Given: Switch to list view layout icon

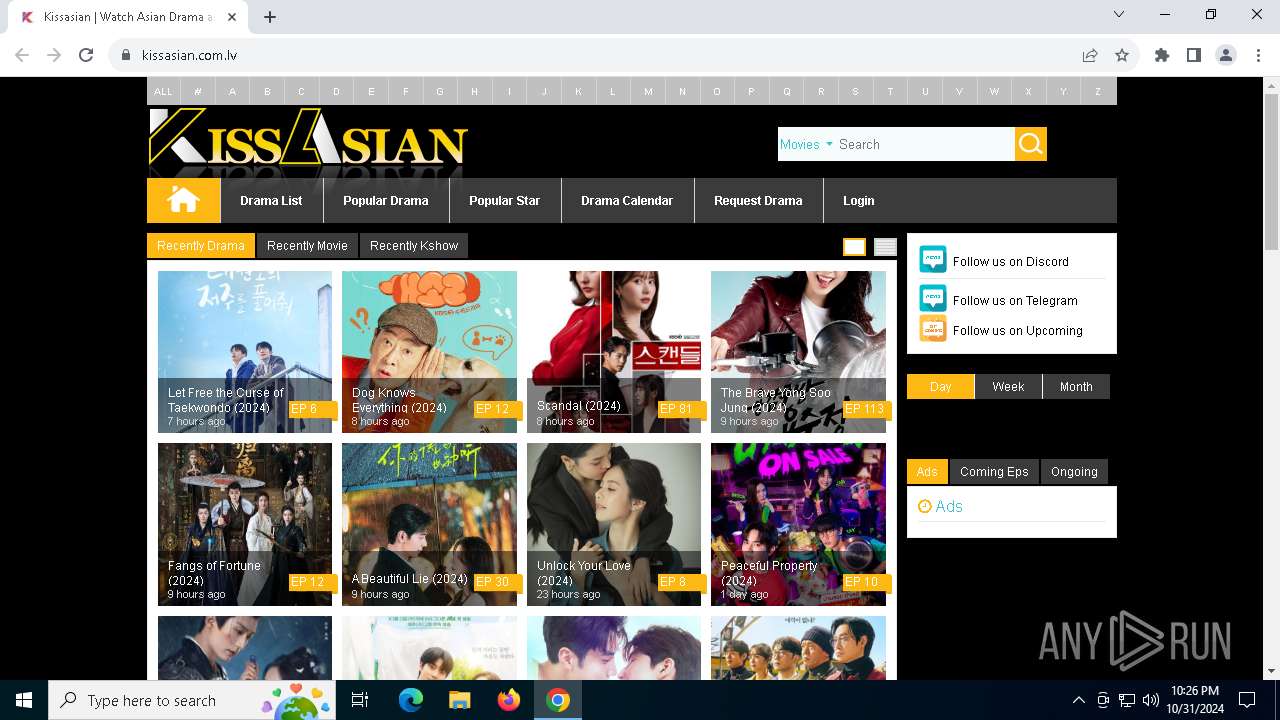Looking at the screenshot, I should click(x=885, y=247).
